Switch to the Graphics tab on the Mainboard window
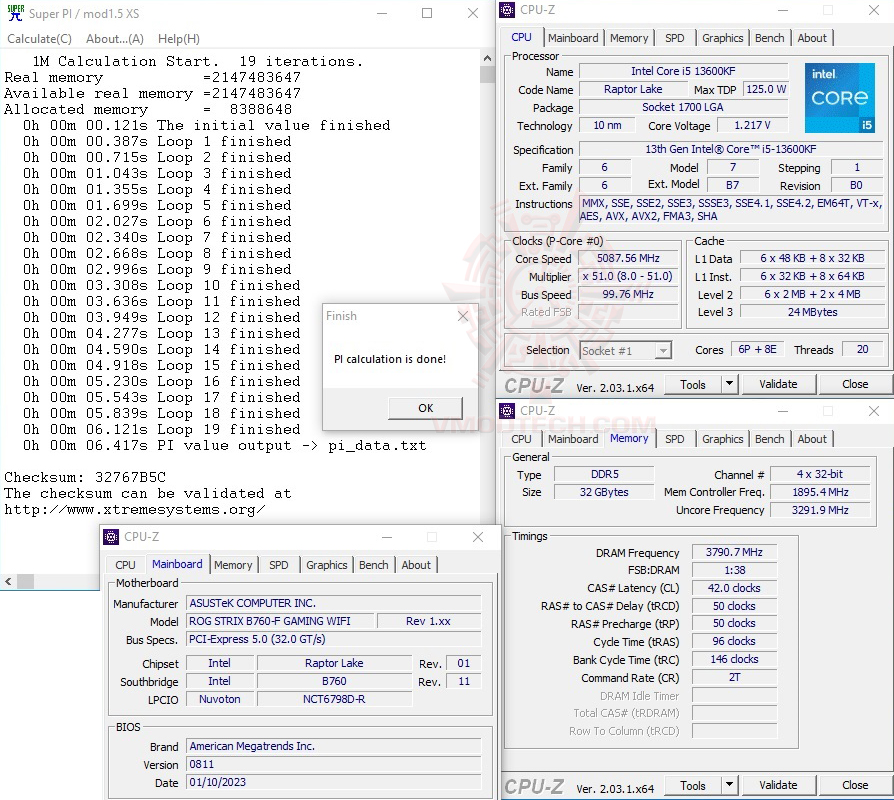Image resolution: width=894 pixels, height=800 pixels. 326,565
